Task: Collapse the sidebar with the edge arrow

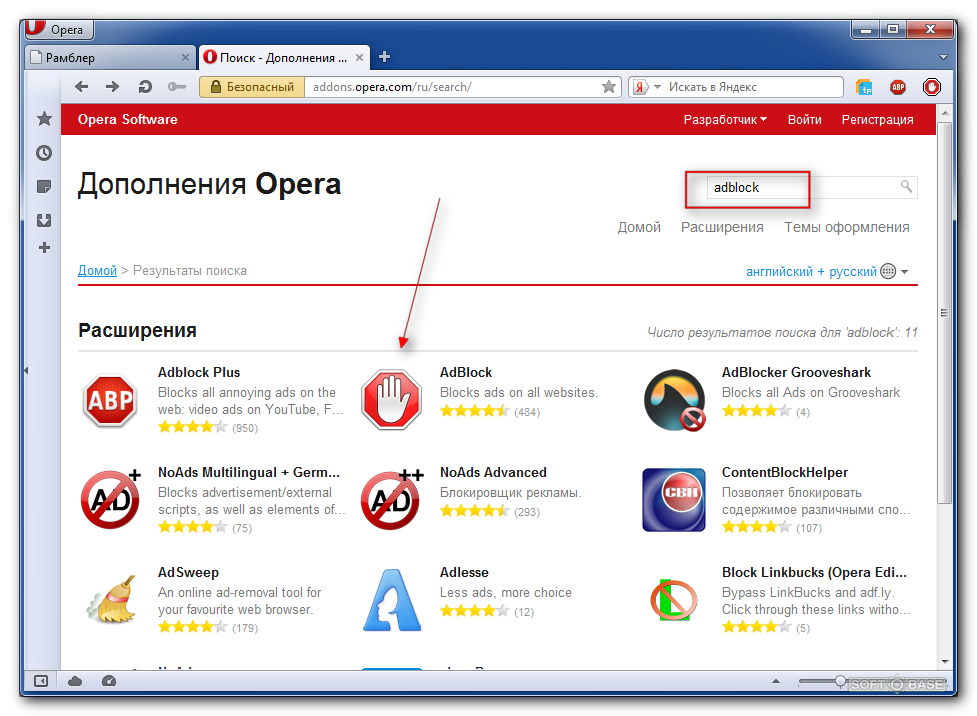Action: pyautogui.click(x=26, y=371)
